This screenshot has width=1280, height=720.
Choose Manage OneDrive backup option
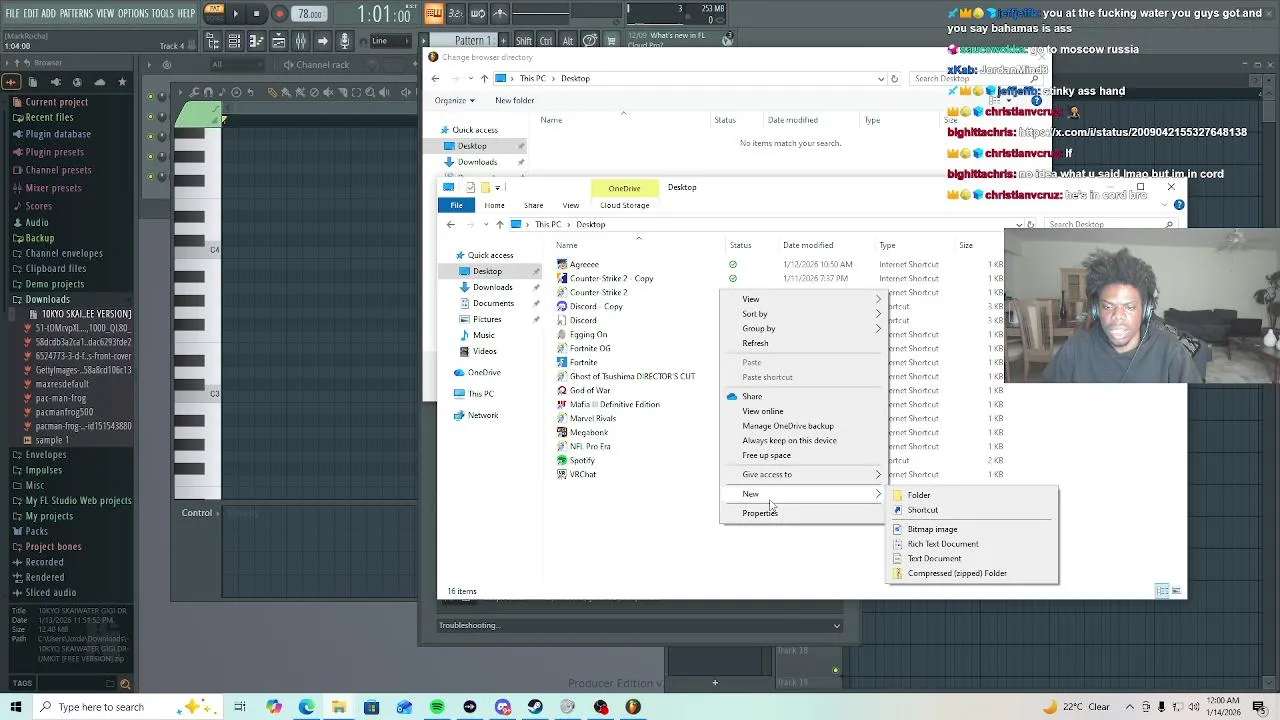click(x=788, y=426)
